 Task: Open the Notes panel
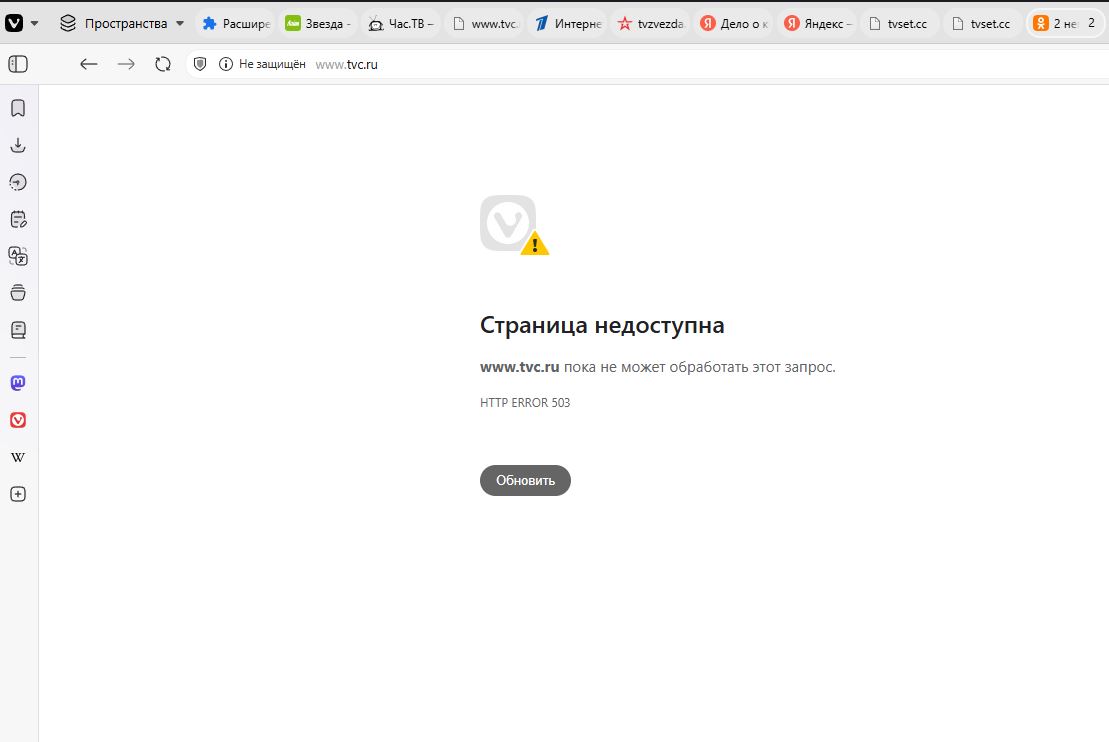pyautogui.click(x=18, y=219)
